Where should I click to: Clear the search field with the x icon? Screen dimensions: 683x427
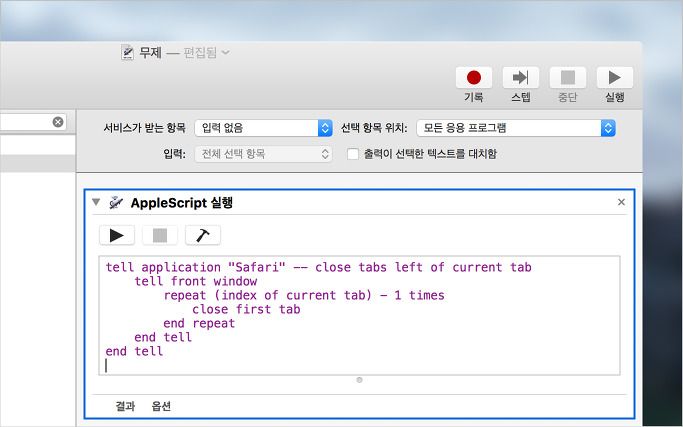58,122
